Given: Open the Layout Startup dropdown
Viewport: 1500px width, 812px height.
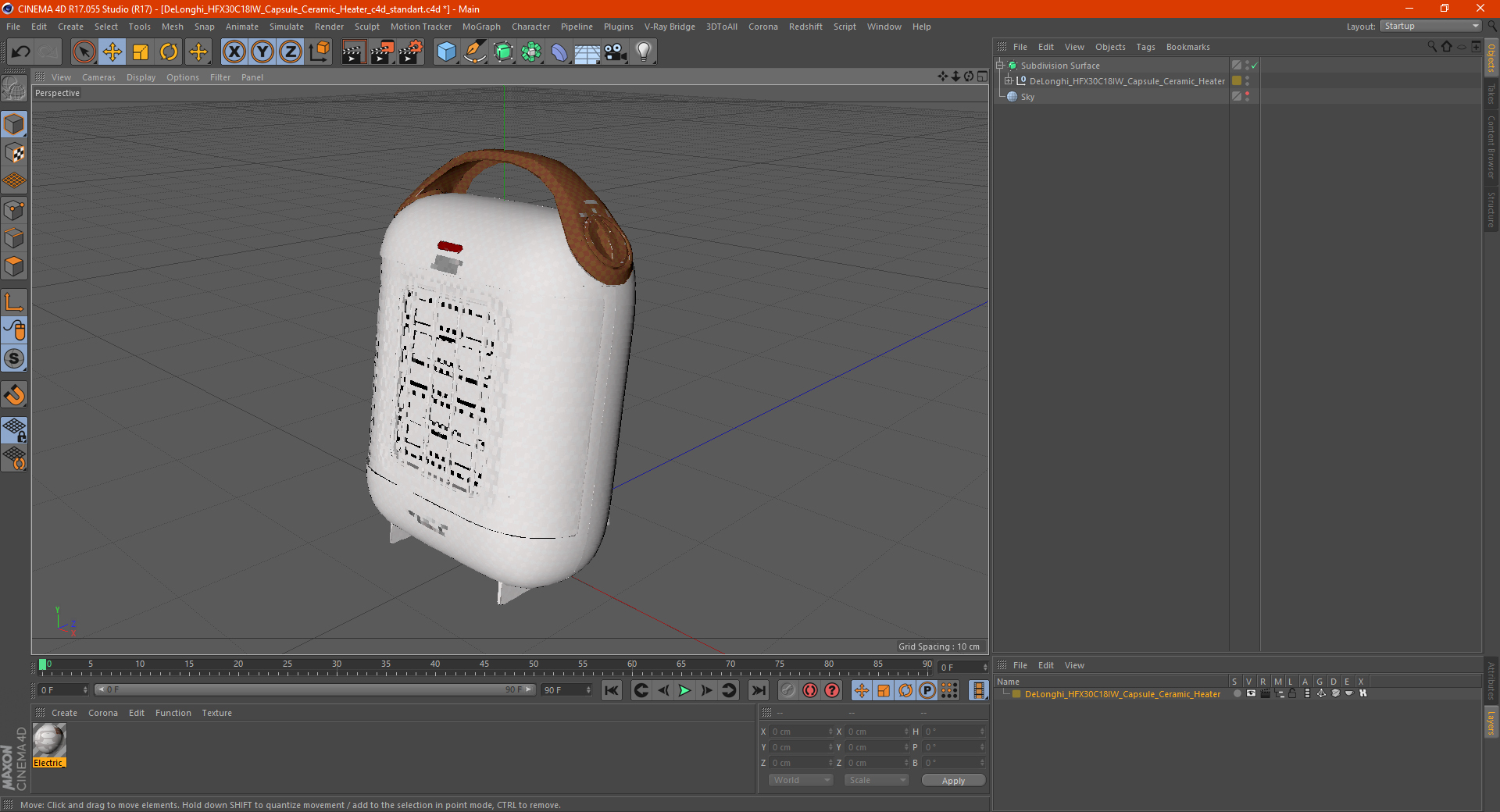Looking at the screenshot, I should (x=1430, y=26).
